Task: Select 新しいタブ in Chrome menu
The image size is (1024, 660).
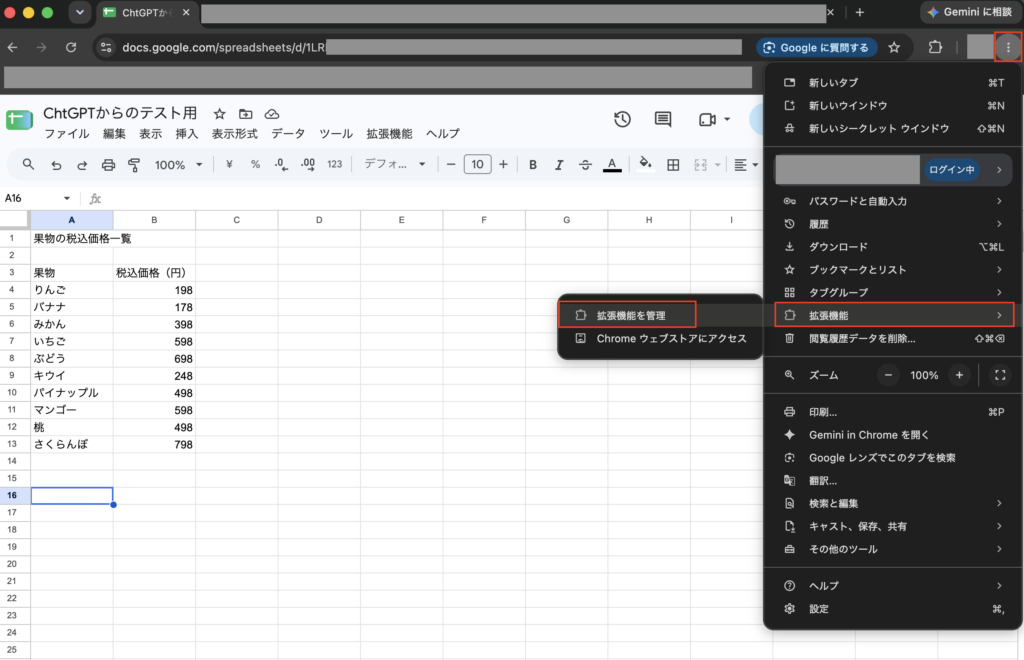Action: tap(893, 83)
